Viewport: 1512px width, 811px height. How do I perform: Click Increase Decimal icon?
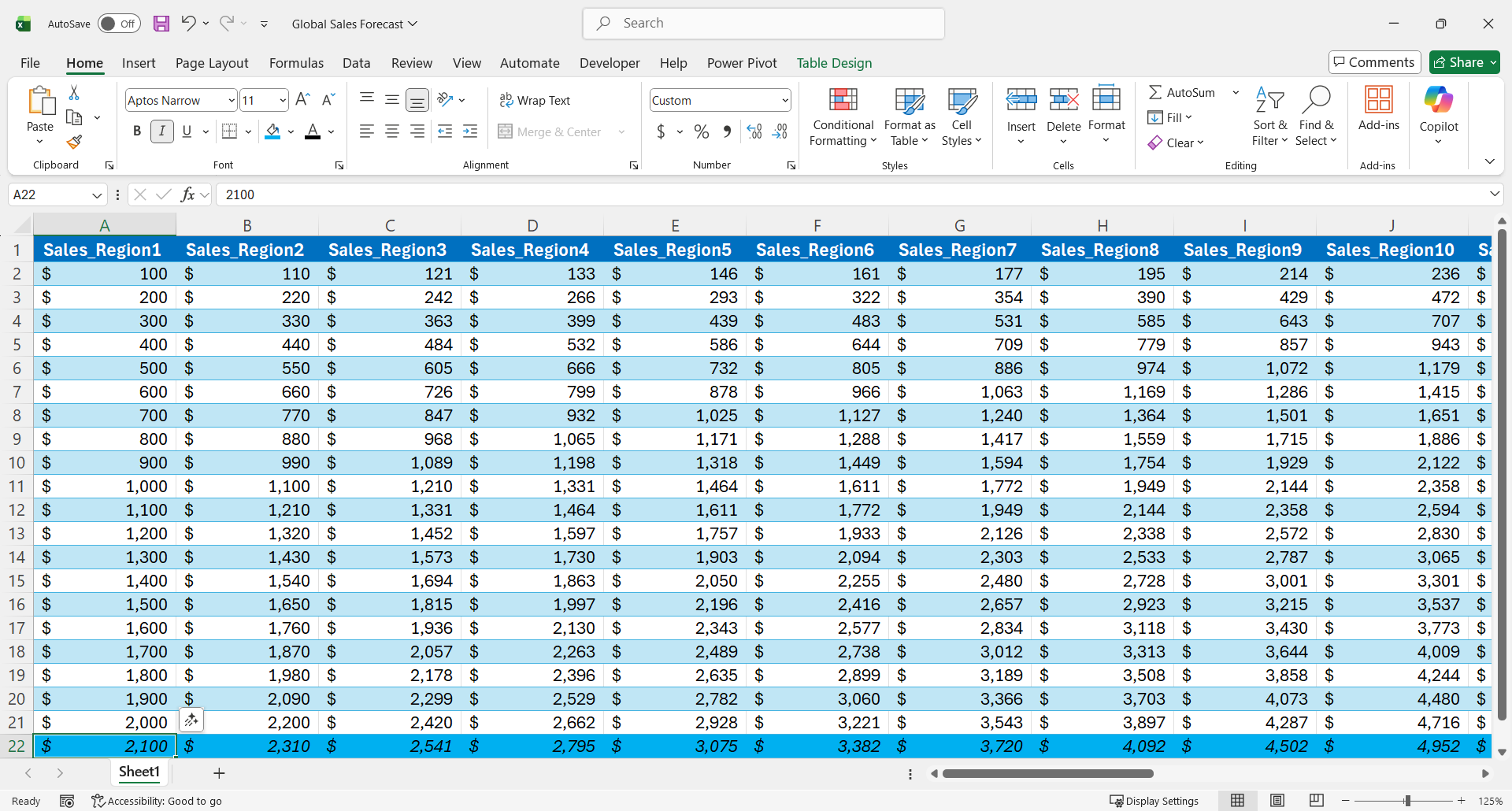tap(754, 132)
